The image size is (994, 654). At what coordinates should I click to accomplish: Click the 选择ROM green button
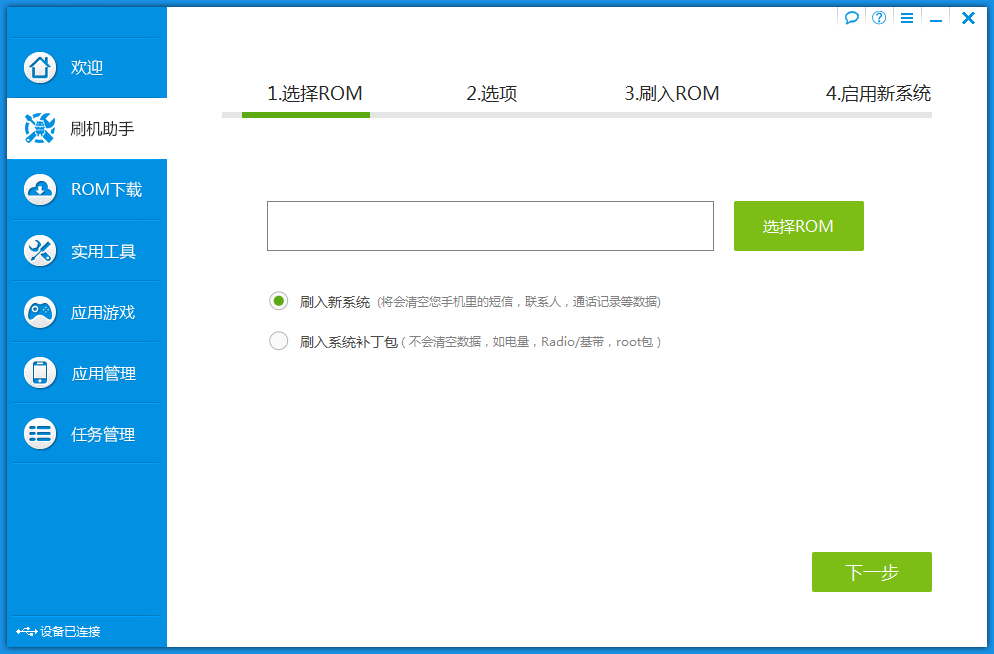798,226
